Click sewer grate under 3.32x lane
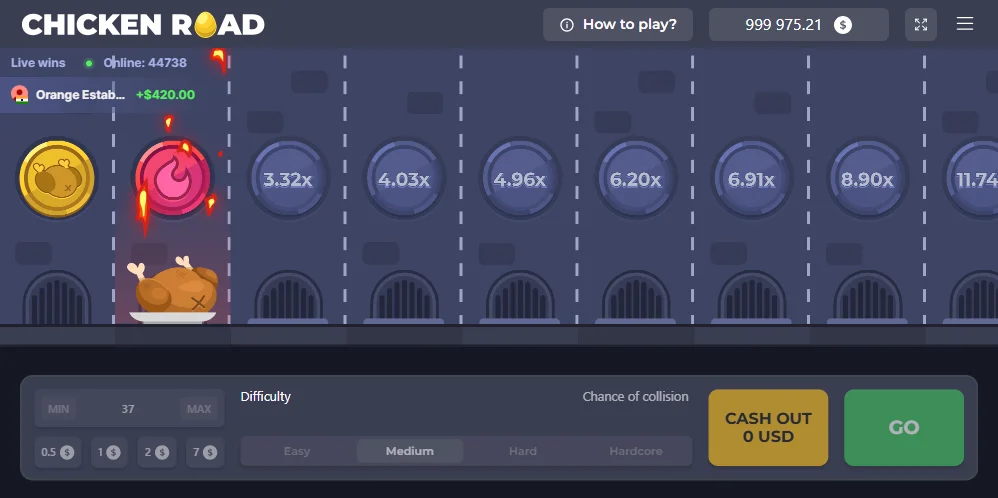The width and height of the screenshot is (998, 498). (288, 297)
